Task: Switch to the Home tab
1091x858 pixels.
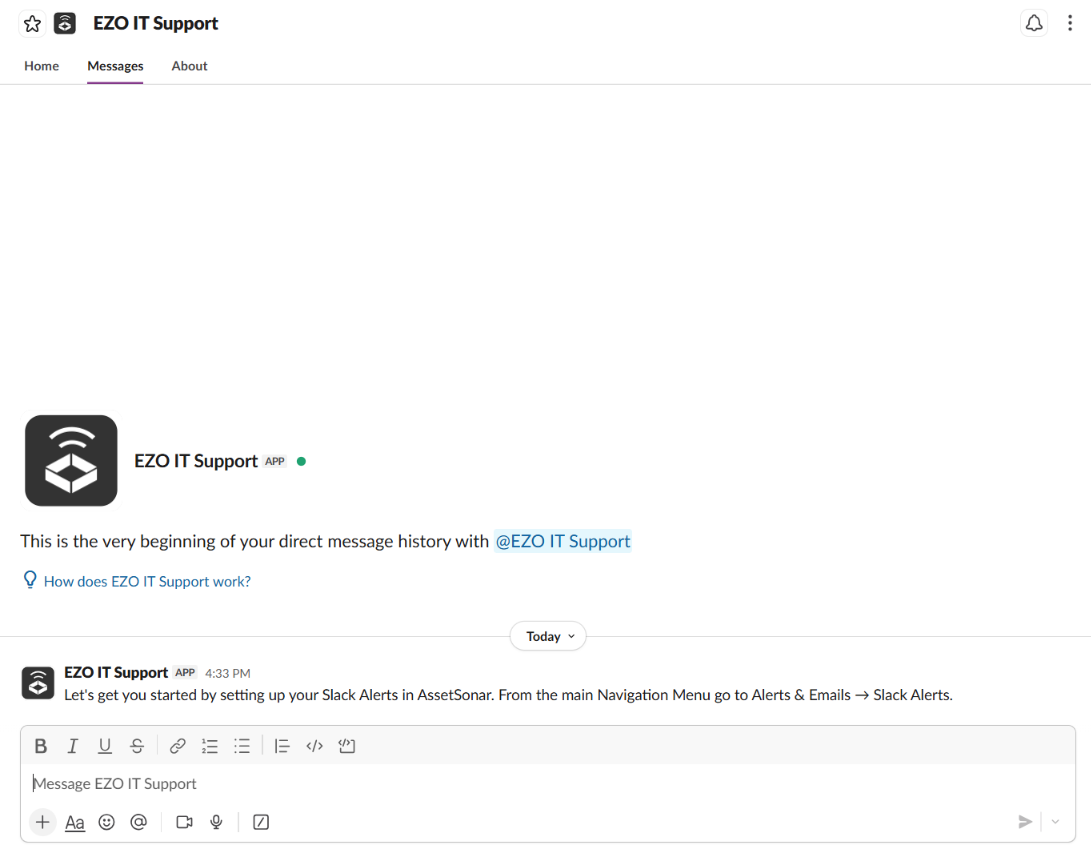Action: point(42,66)
